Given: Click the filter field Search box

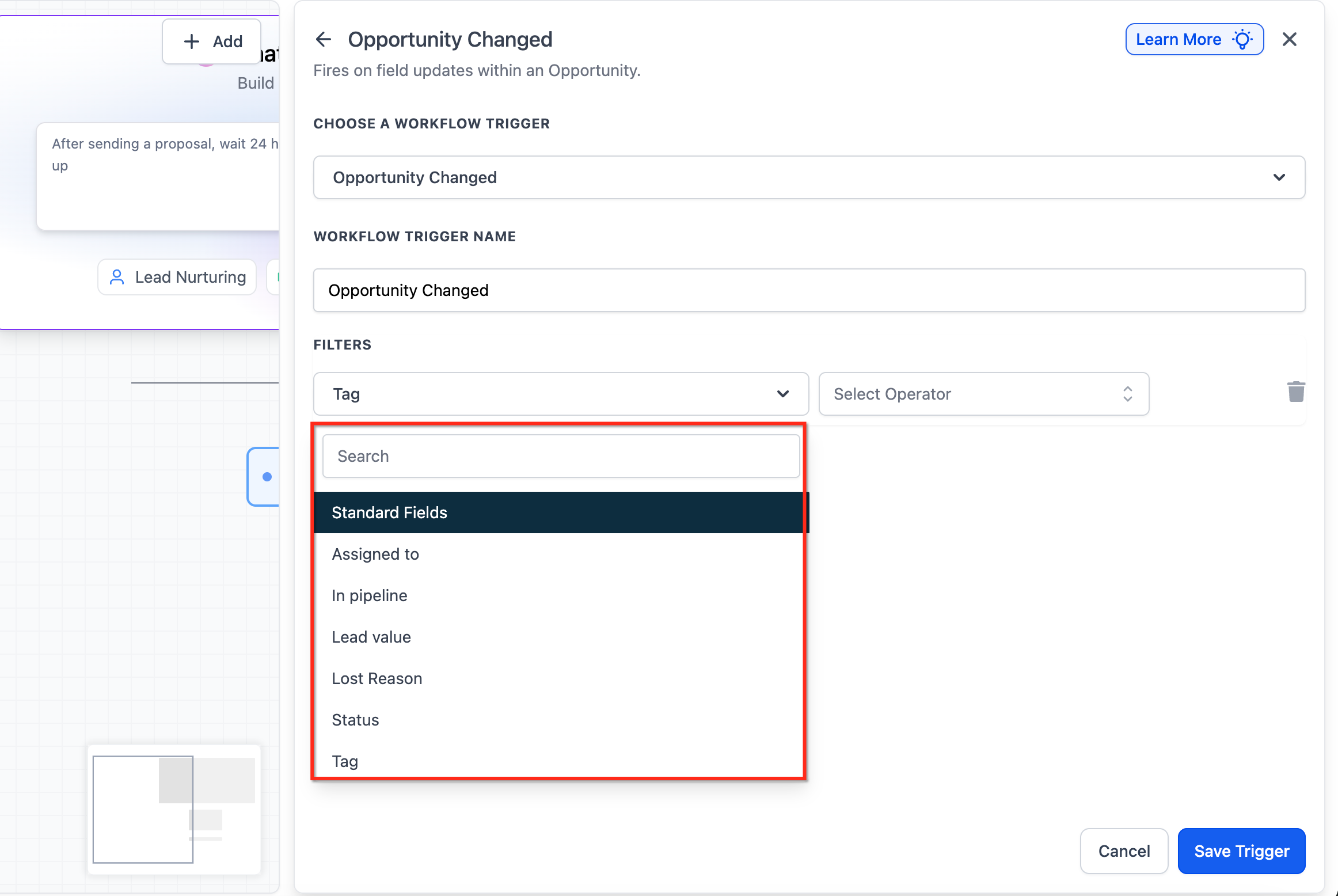Looking at the screenshot, I should coord(561,456).
